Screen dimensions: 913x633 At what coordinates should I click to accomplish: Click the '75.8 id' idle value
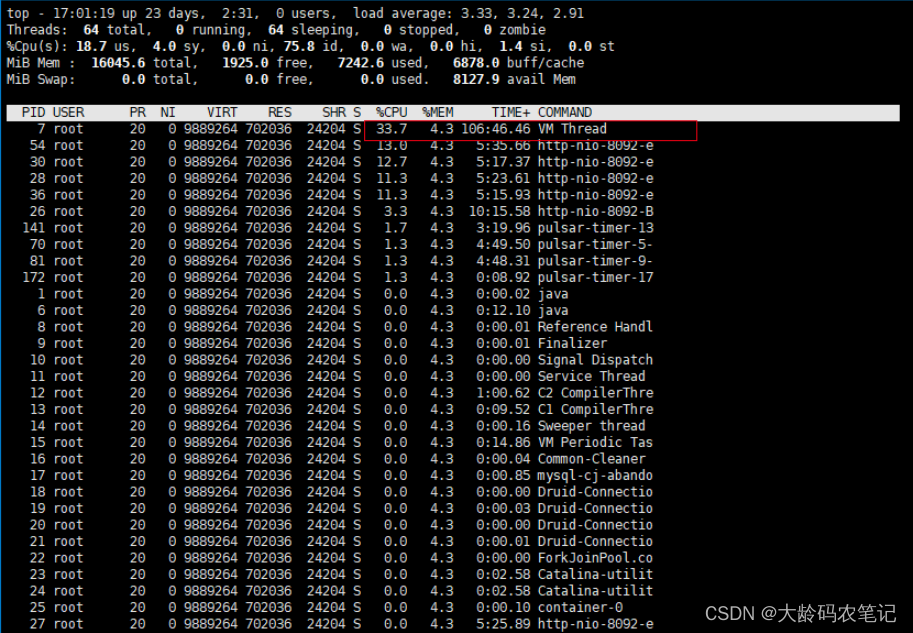tap(311, 47)
